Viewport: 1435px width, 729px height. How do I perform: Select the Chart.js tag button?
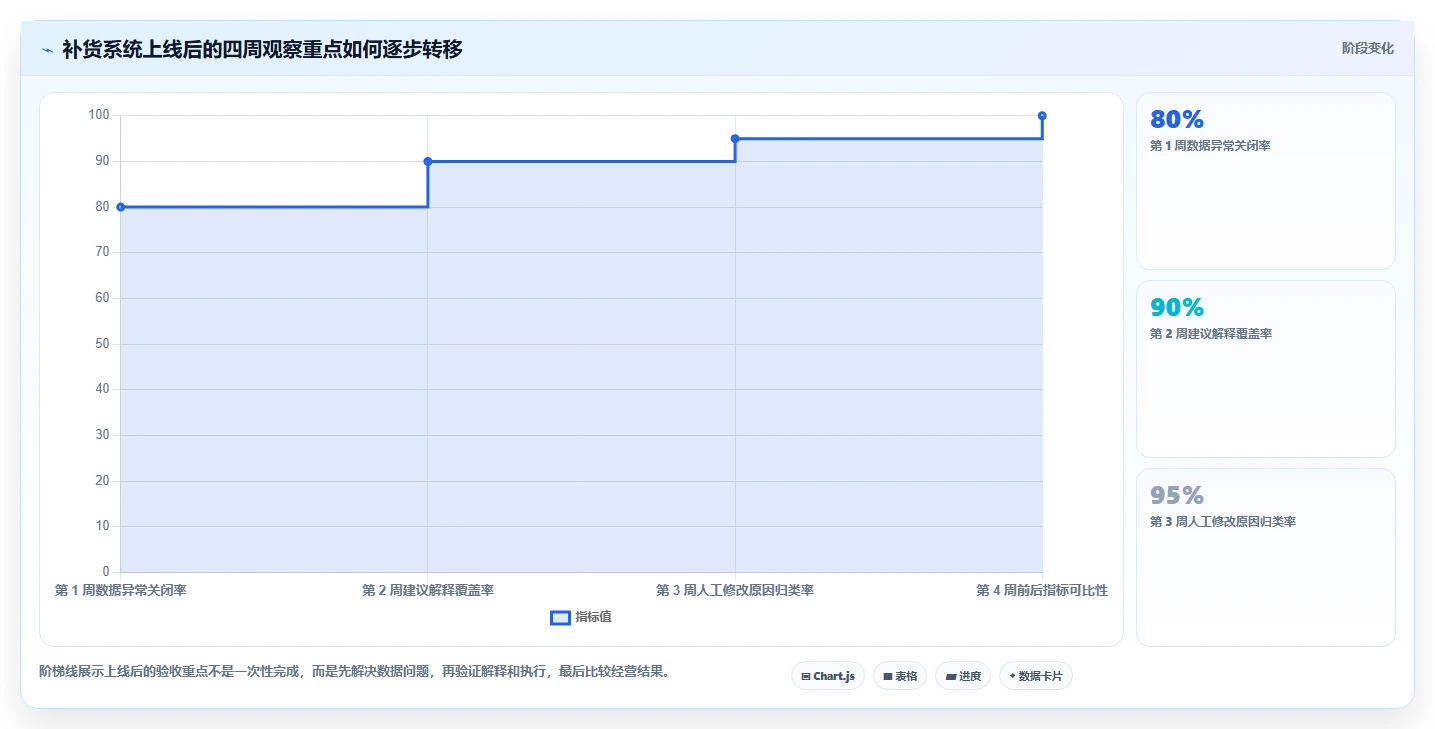pos(827,676)
